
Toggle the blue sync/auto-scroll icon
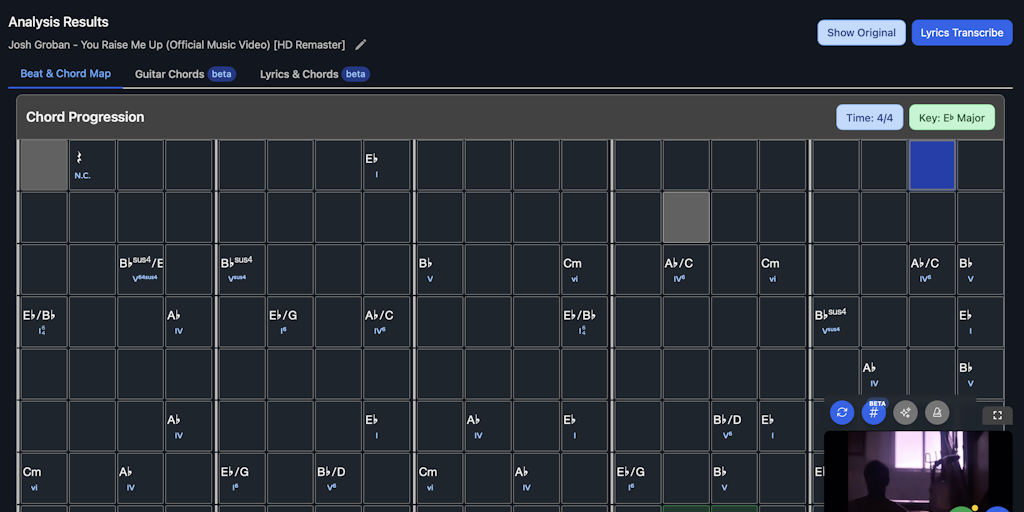click(x=842, y=412)
